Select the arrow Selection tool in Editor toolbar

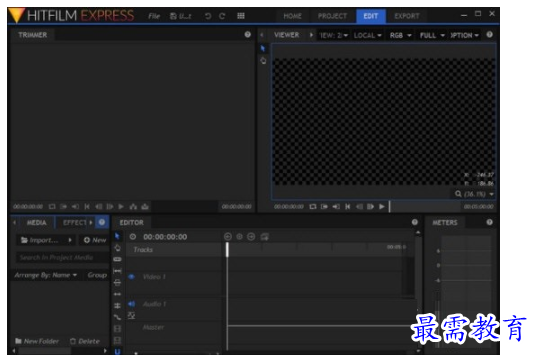coord(117,236)
